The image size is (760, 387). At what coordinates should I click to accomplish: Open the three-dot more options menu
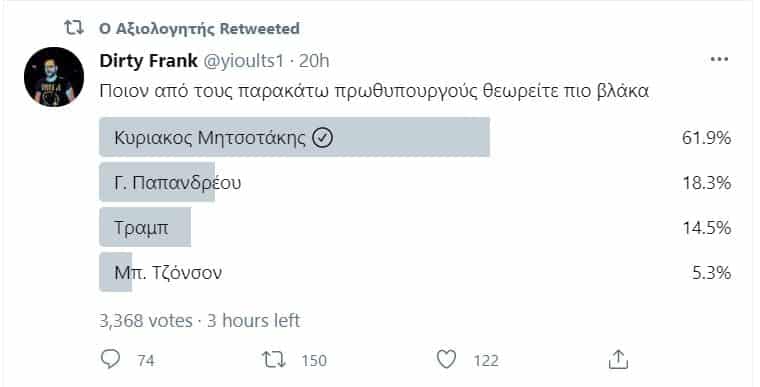coord(719,60)
